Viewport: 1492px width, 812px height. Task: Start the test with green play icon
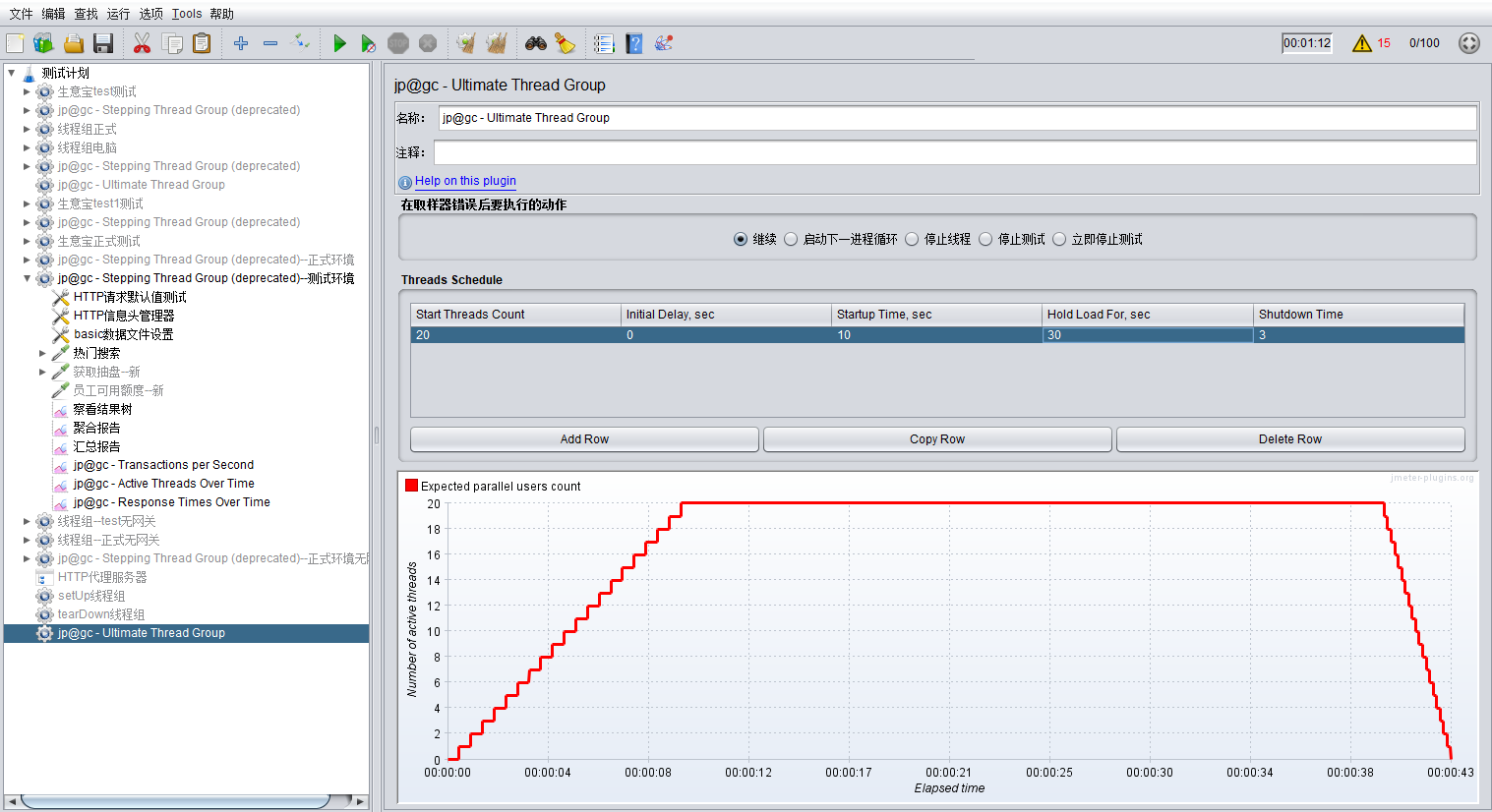coord(339,43)
